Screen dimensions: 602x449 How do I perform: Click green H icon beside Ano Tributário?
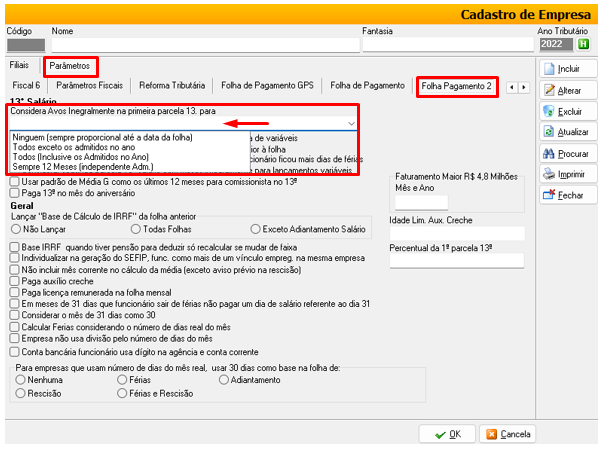tap(582, 45)
